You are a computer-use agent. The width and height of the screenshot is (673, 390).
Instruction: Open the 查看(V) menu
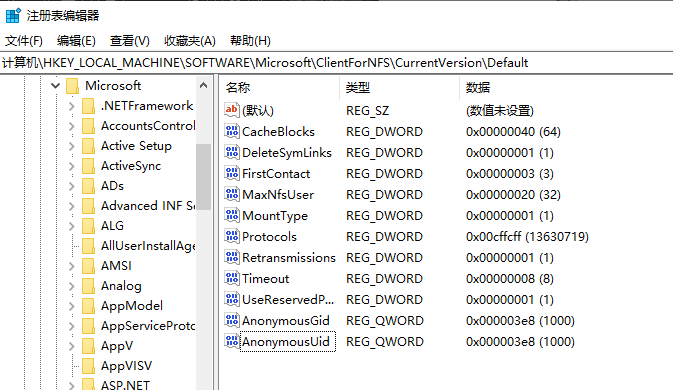pyautogui.click(x=130, y=41)
